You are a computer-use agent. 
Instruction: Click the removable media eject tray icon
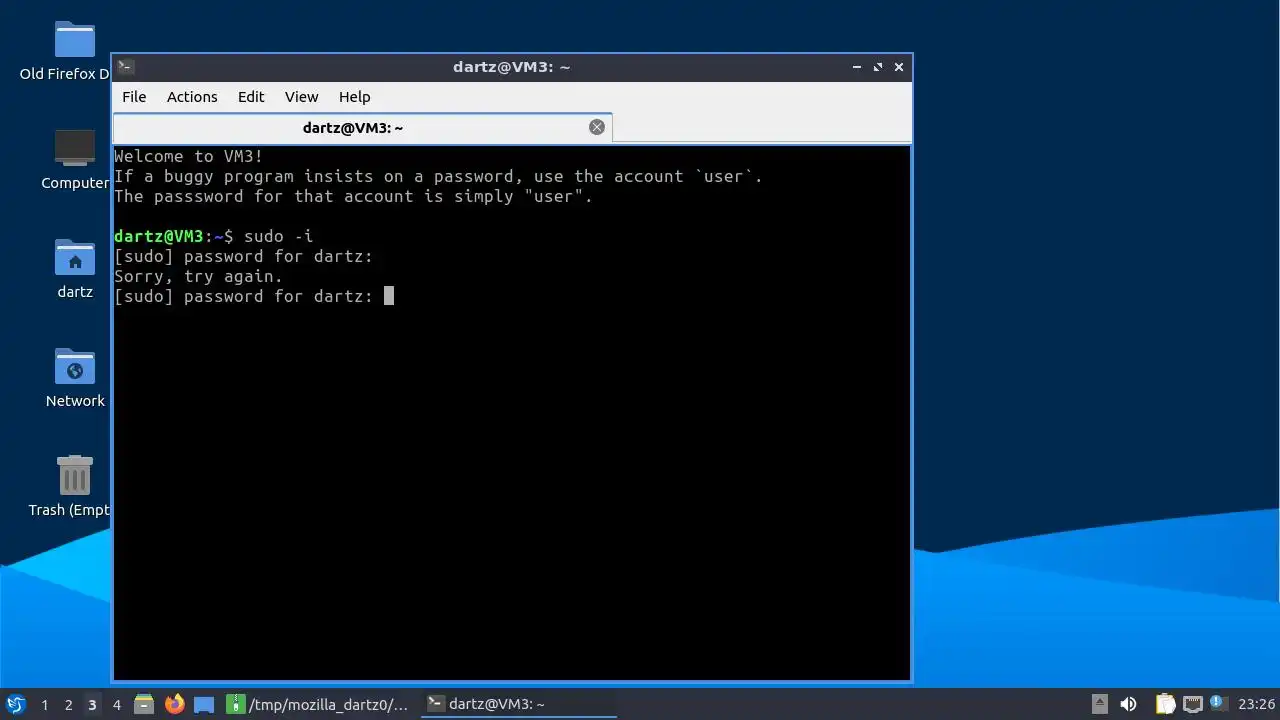tap(1099, 704)
